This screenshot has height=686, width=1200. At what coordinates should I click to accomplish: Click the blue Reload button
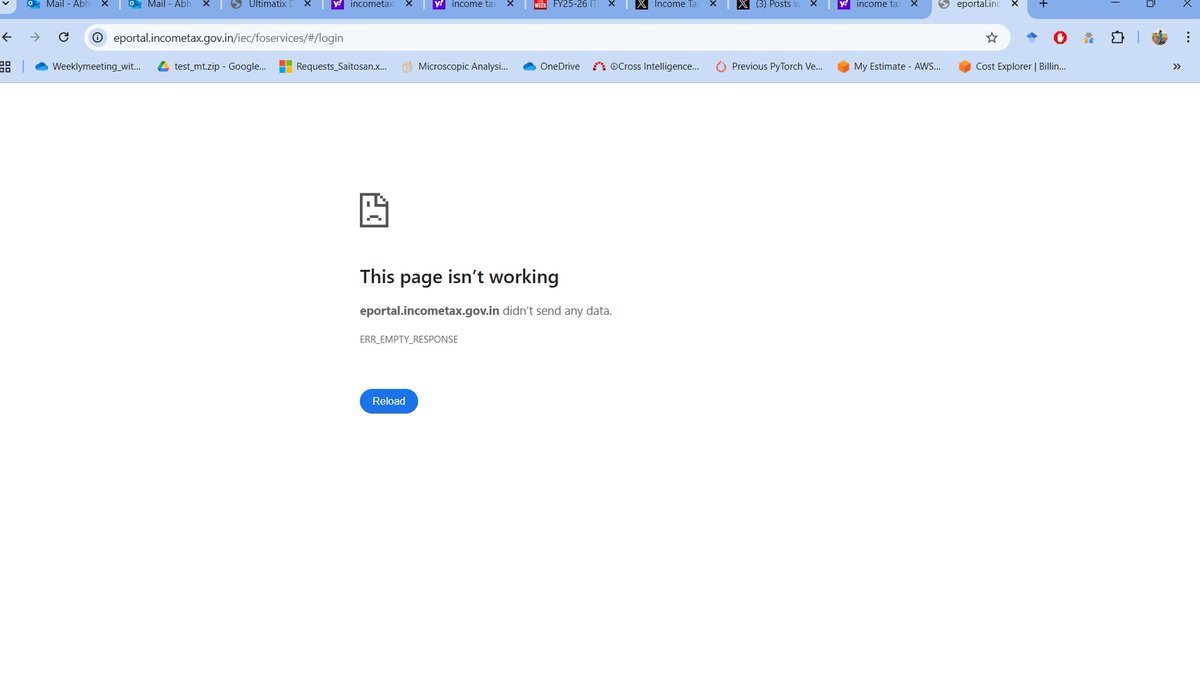point(389,401)
